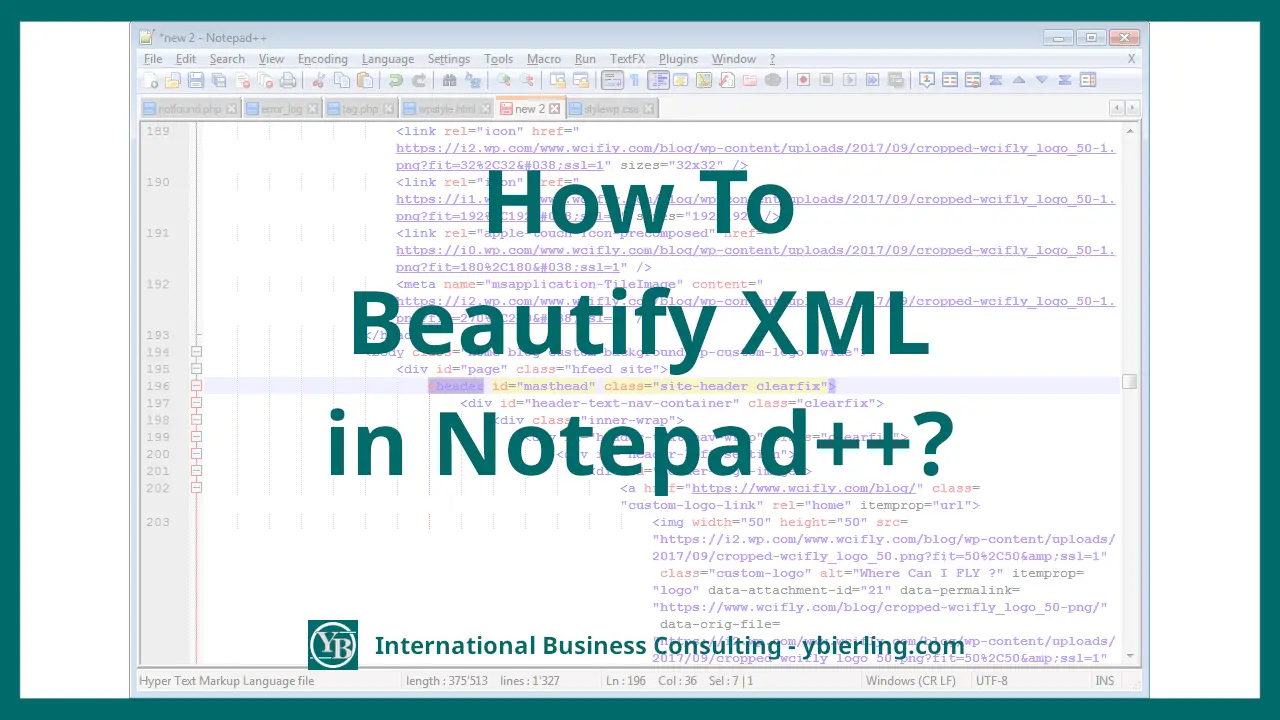The image size is (1280, 720).
Task: Undo last edit via toolbar arrow
Action: point(395,80)
